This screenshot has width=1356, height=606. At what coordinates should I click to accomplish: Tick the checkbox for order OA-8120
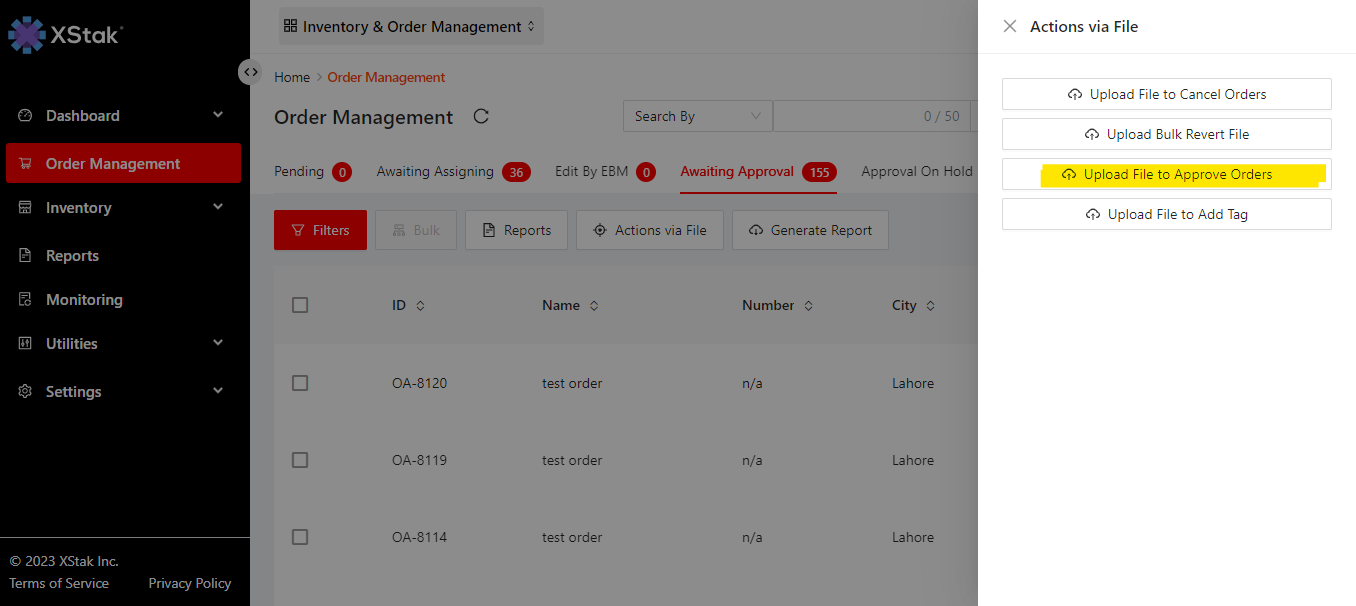pos(300,383)
